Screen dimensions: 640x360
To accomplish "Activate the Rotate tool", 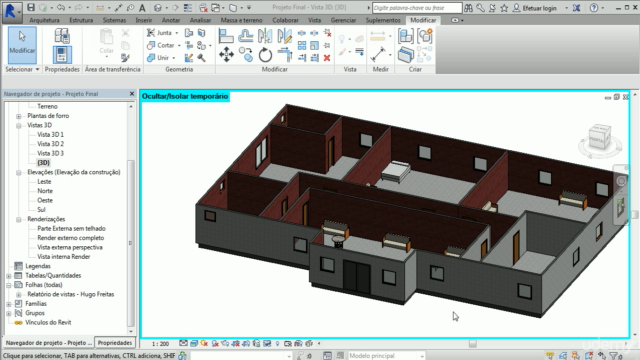I will tap(265, 55).
